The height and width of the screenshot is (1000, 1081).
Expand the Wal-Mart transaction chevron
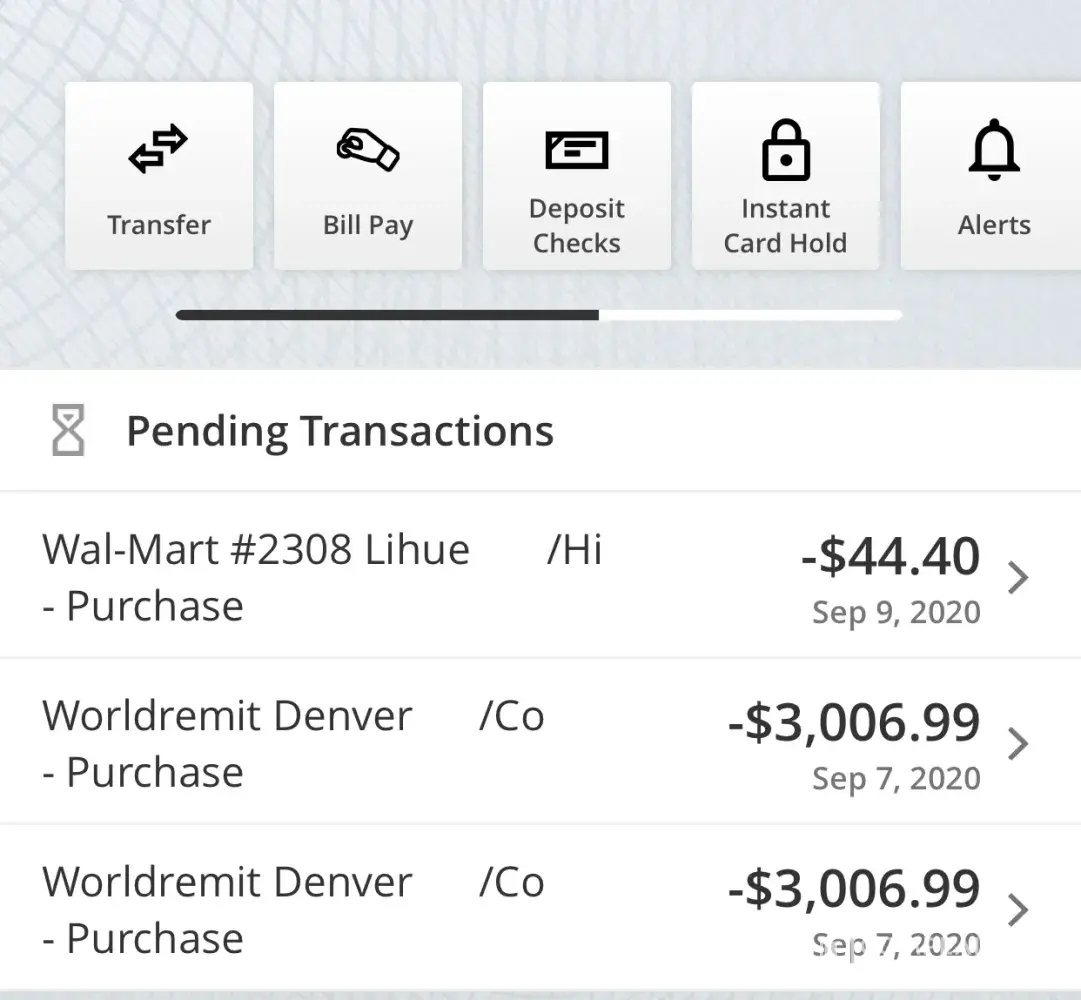click(1018, 578)
